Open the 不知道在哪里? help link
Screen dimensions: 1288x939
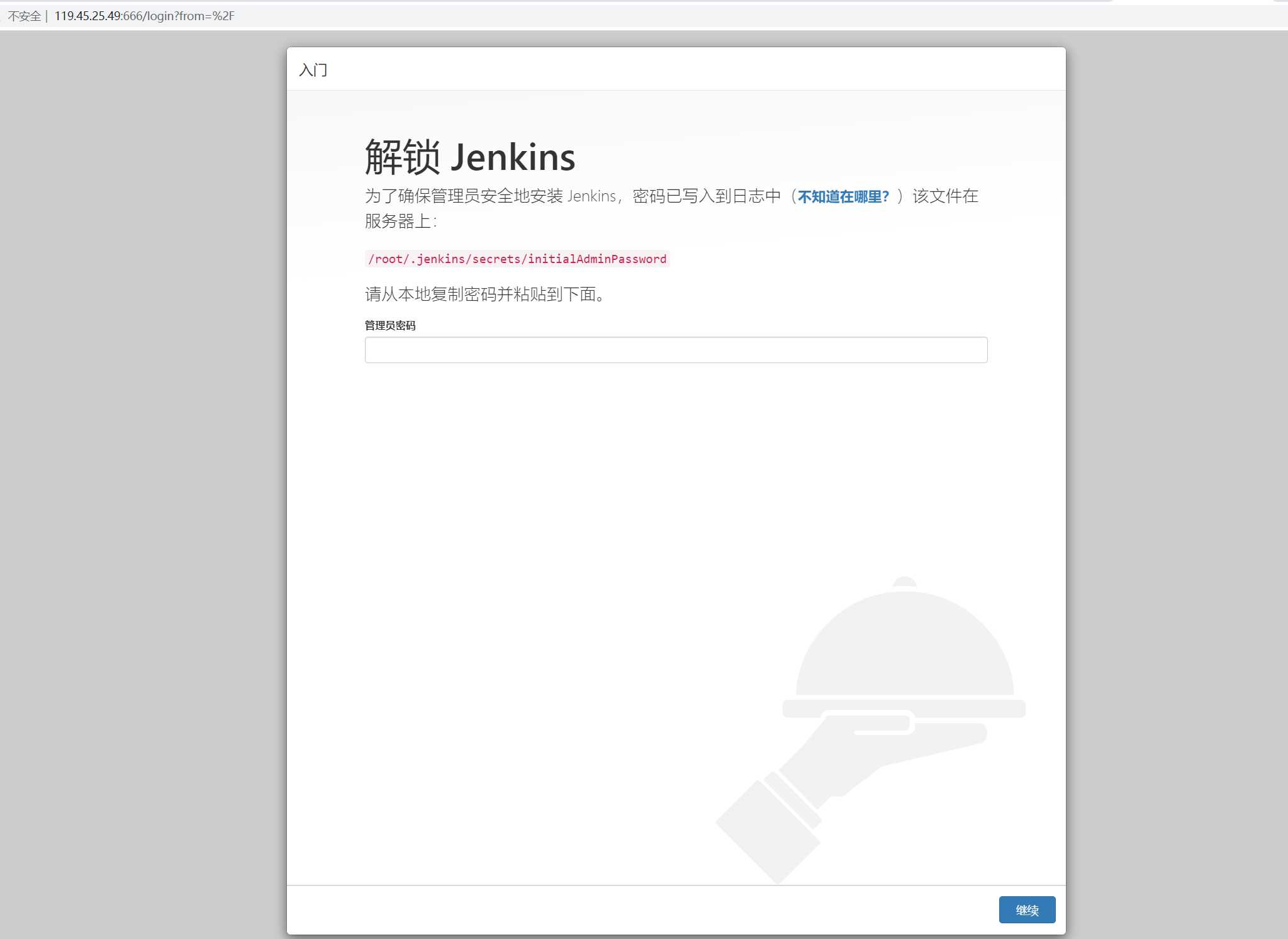[x=843, y=196]
